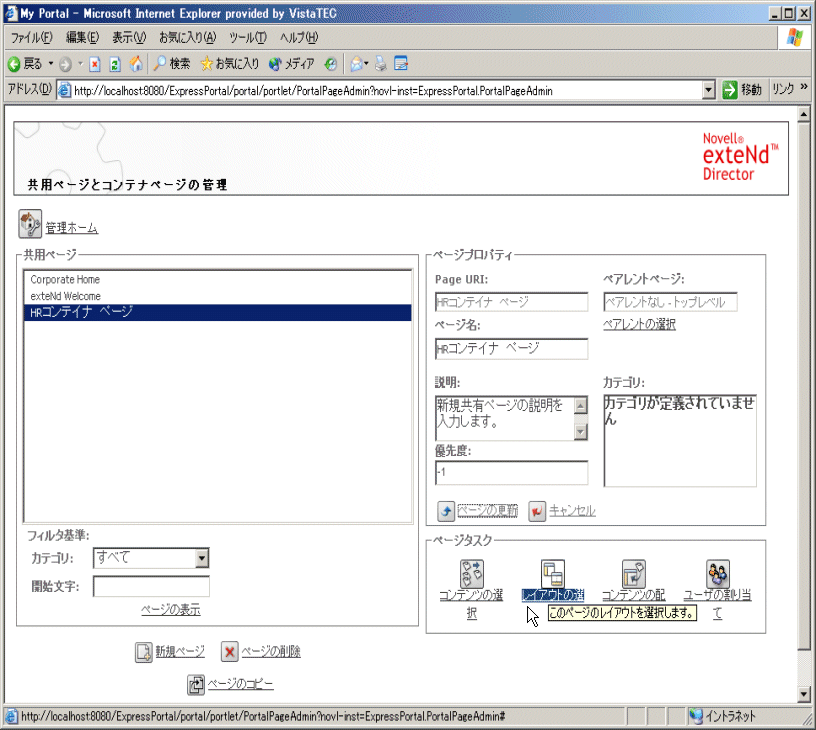816x730 pixels.
Task: Click the ページ名 (page name) input field
Action: coord(512,348)
